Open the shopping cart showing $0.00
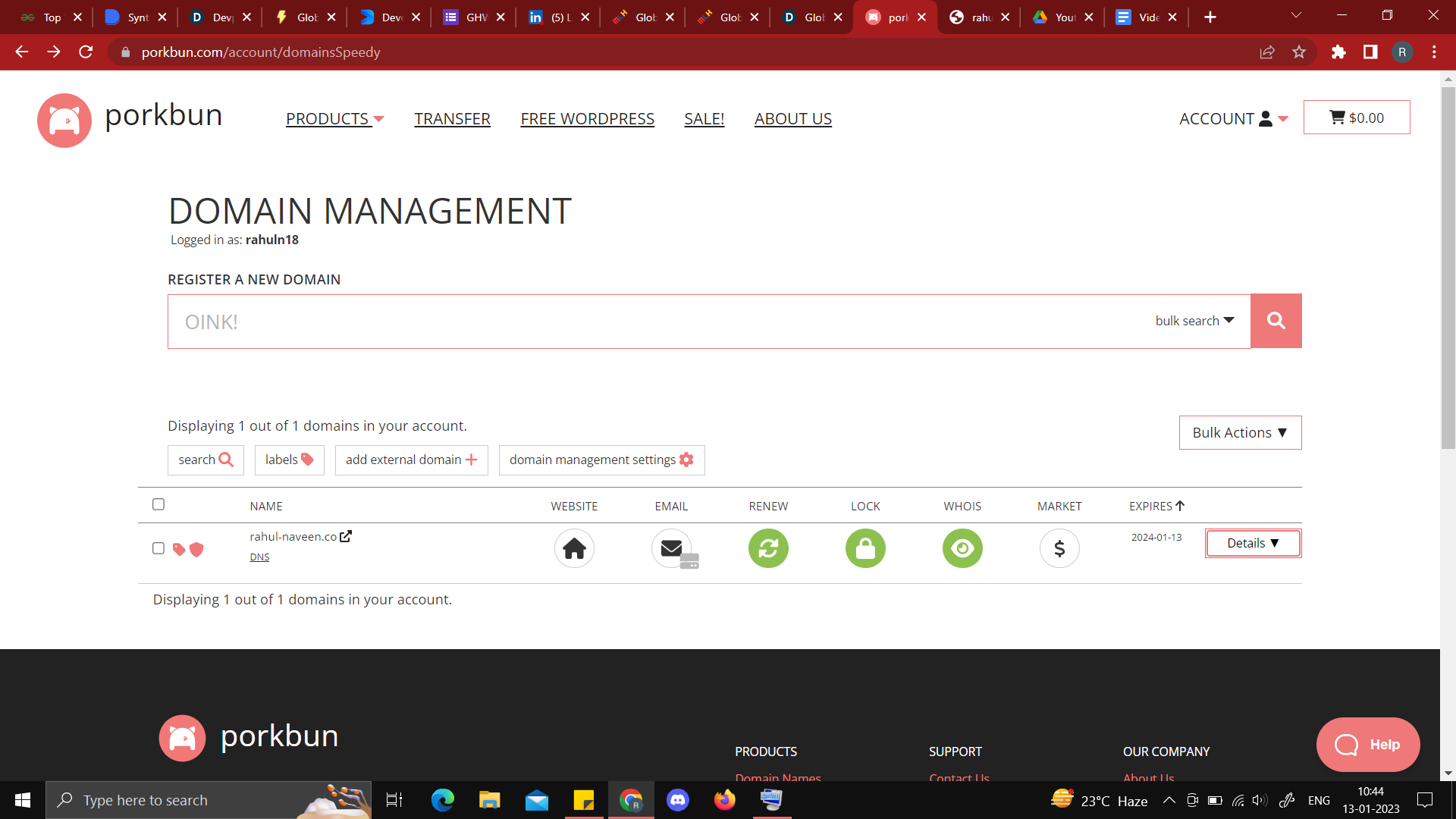 click(1356, 118)
